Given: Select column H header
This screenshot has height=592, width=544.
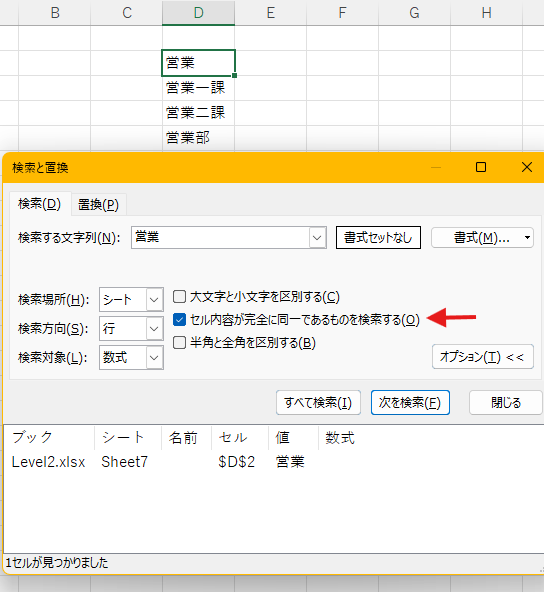Looking at the screenshot, I should pos(487,13).
